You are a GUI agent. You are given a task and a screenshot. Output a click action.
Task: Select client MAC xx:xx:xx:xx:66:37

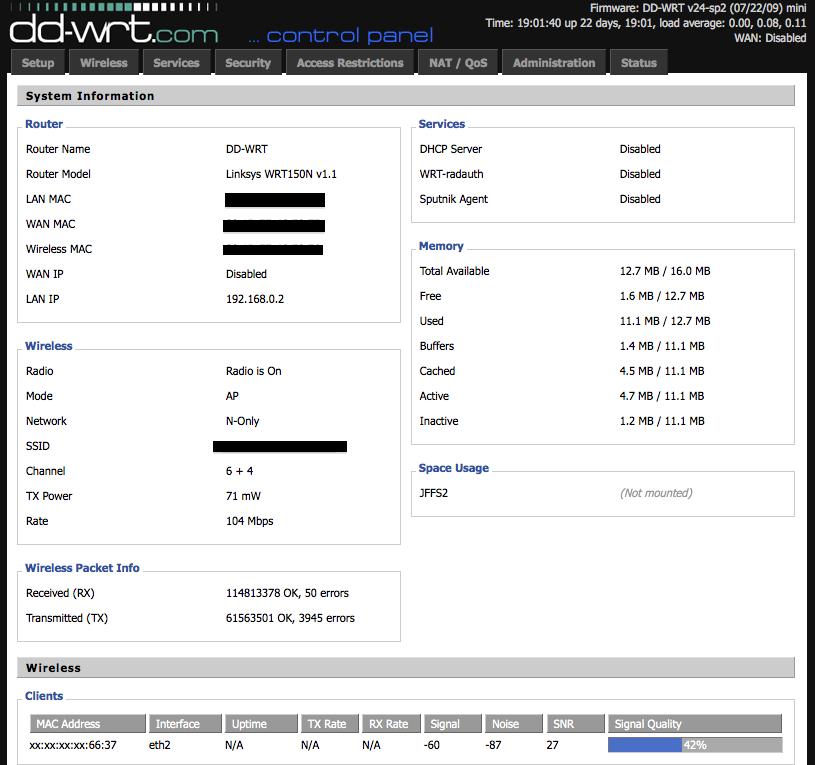(x=73, y=745)
